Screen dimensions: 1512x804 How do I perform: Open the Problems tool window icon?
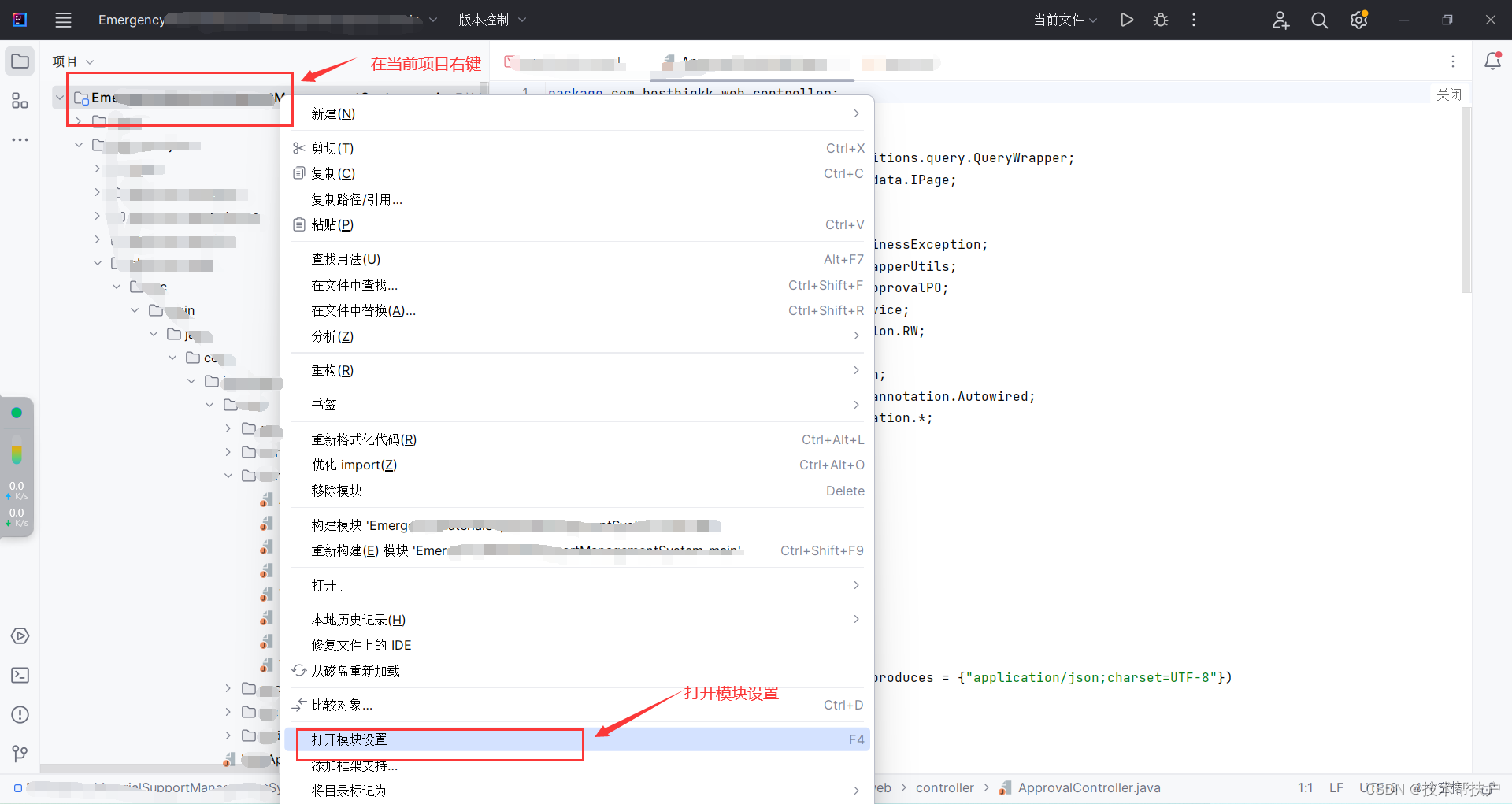[x=20, y=715]
